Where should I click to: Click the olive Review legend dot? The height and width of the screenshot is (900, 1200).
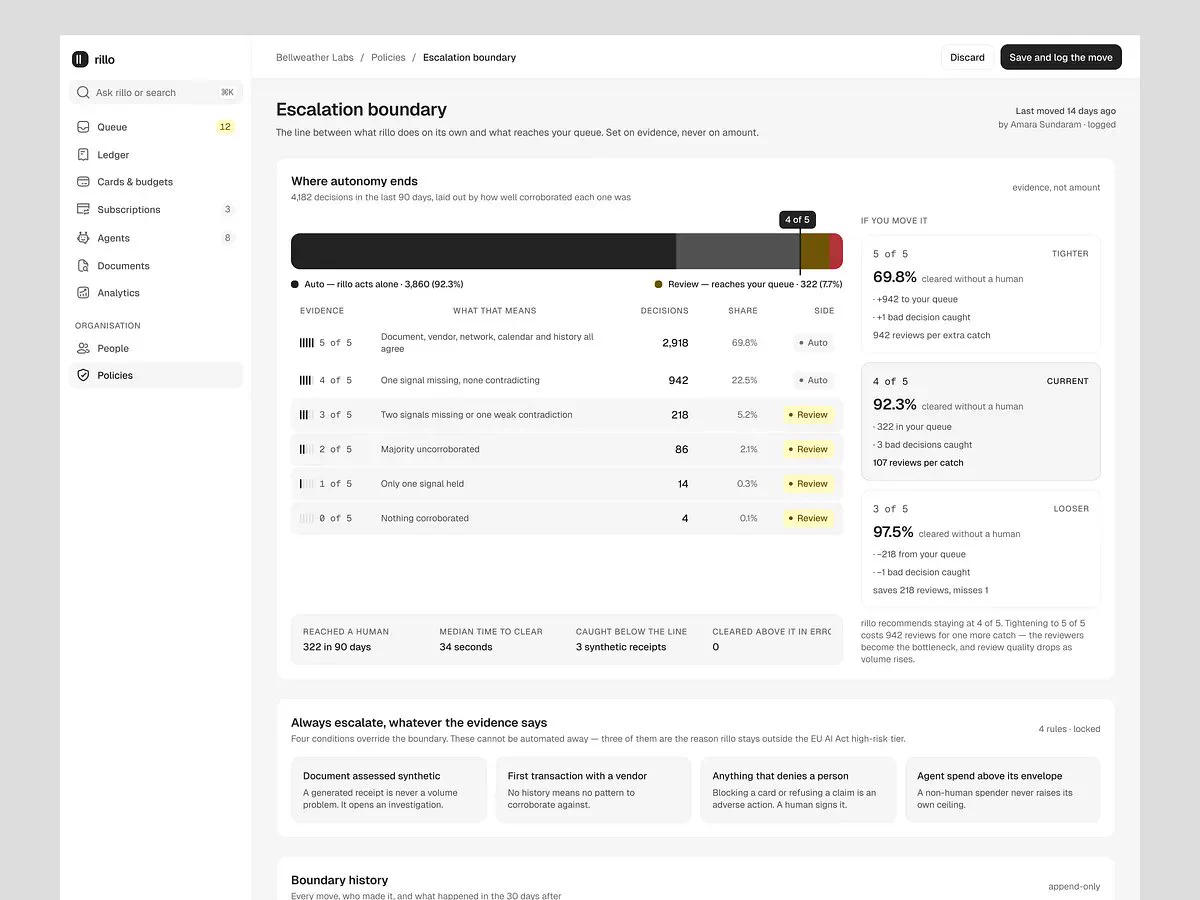658,284
